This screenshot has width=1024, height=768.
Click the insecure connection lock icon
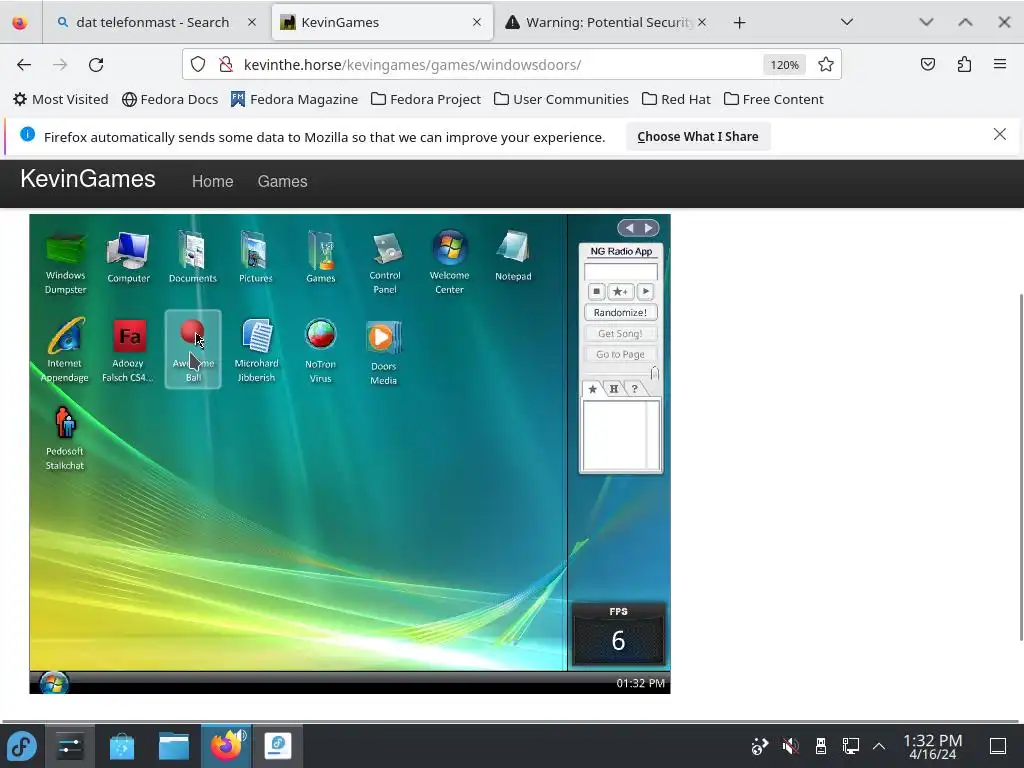(x=226, y=65)
